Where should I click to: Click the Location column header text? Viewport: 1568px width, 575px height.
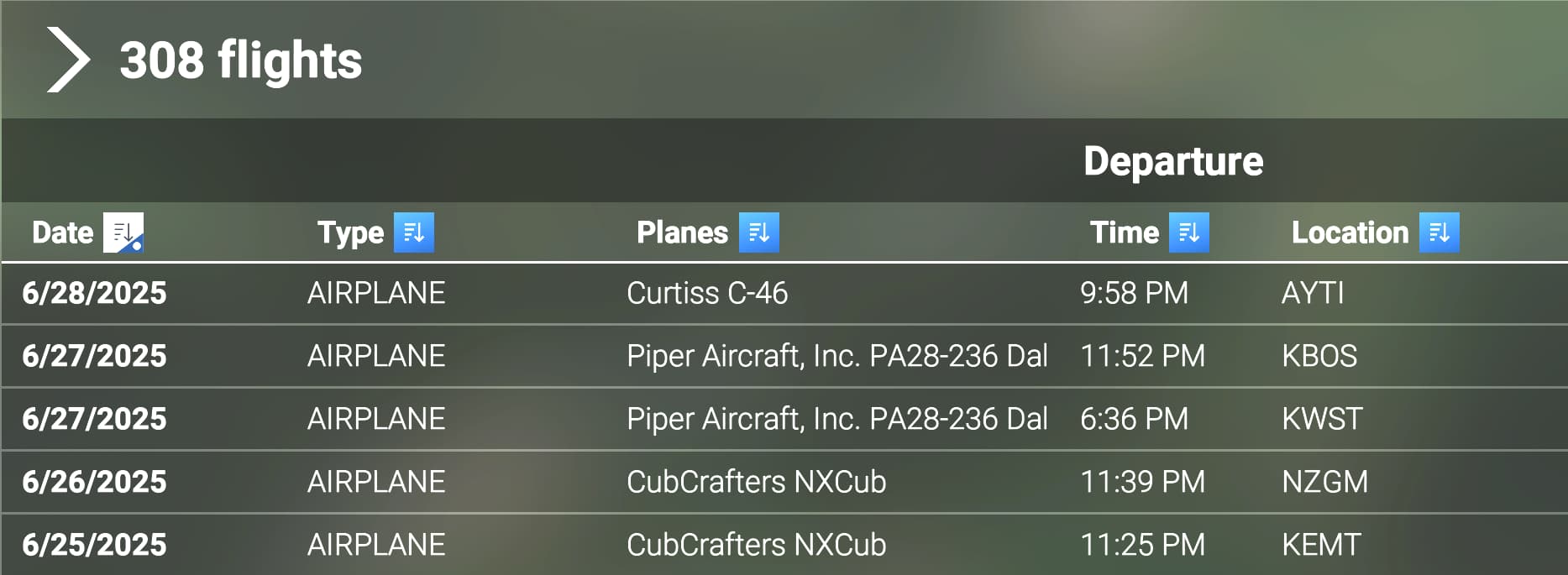[1350, 233]
